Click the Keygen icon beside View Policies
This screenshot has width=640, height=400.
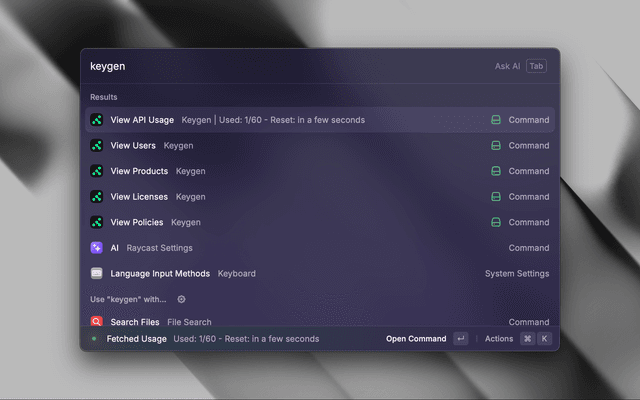(x=97, y=222)
